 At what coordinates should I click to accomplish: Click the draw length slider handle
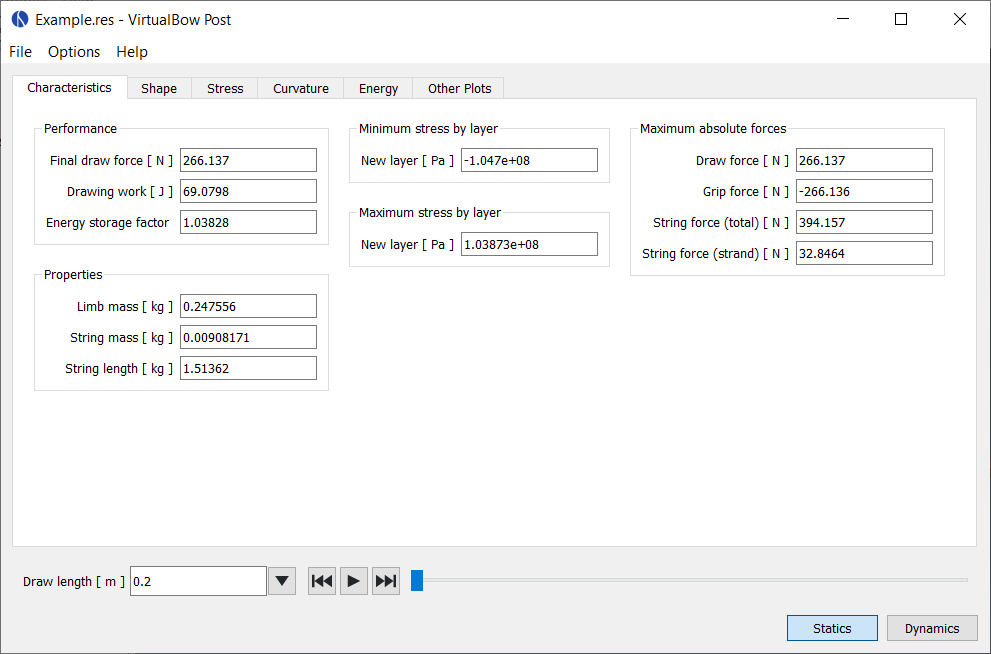417,580
